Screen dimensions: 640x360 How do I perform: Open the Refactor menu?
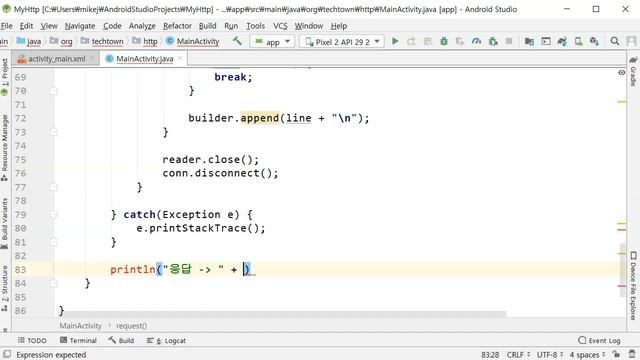177,26
